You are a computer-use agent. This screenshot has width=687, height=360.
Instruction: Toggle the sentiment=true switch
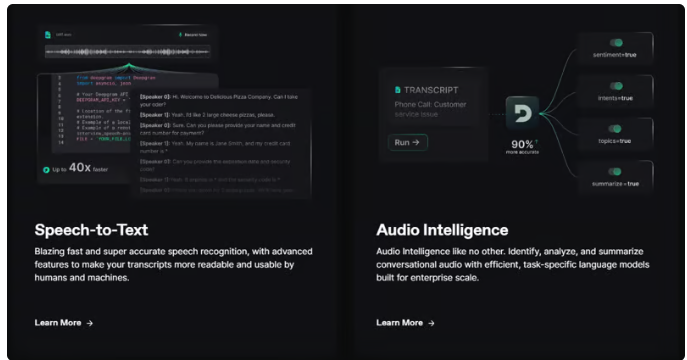pyautogui.click(x=616, y=42)
